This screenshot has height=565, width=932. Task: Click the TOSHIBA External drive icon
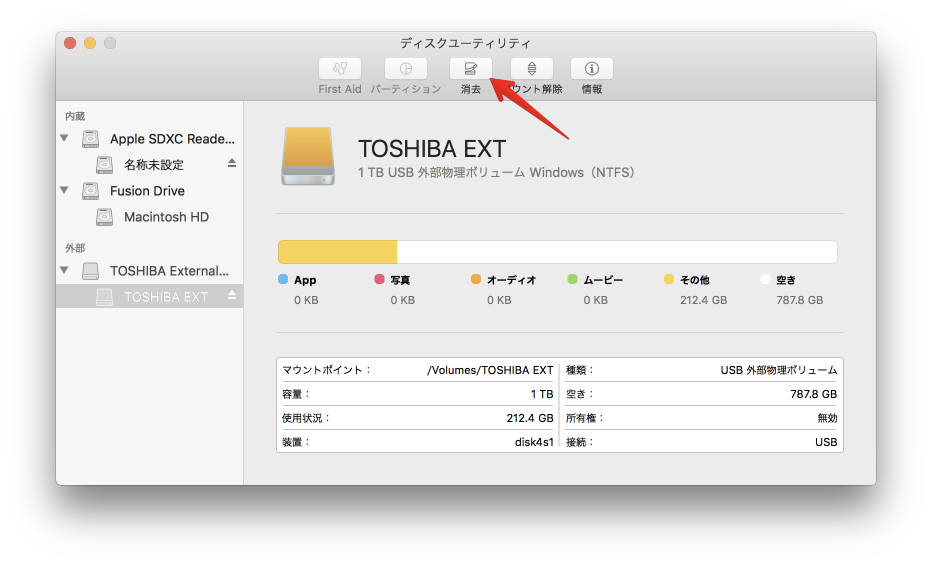coord(90,271)
